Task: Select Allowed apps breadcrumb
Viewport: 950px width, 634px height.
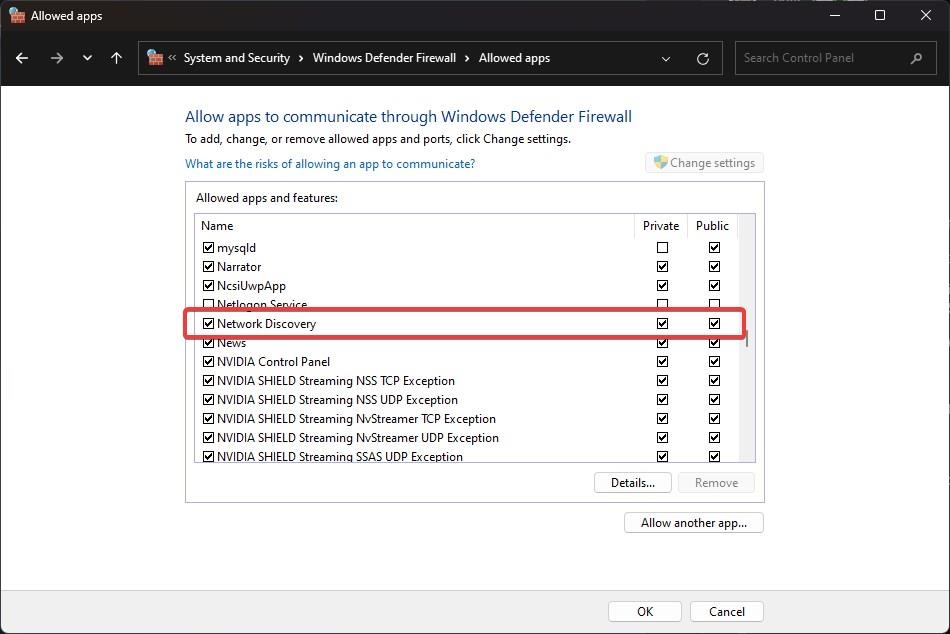Action: coord(514,58)
